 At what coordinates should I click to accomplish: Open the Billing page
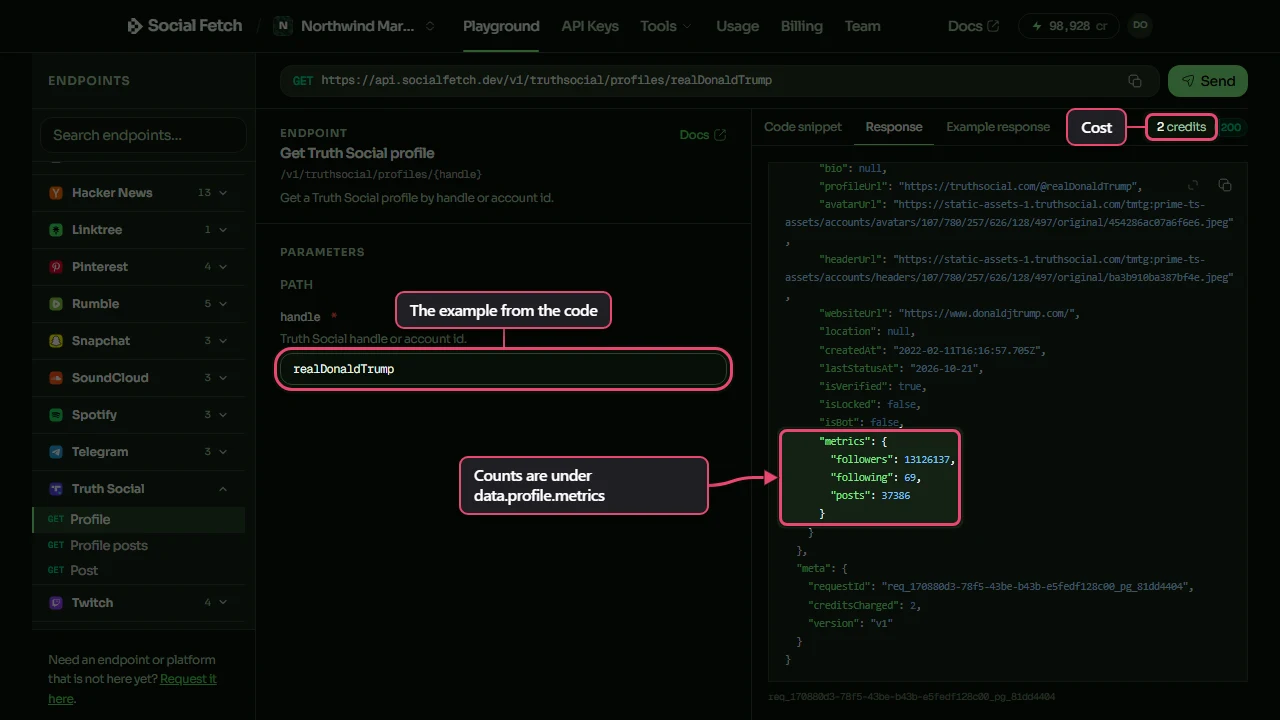(x=802, y=26)
